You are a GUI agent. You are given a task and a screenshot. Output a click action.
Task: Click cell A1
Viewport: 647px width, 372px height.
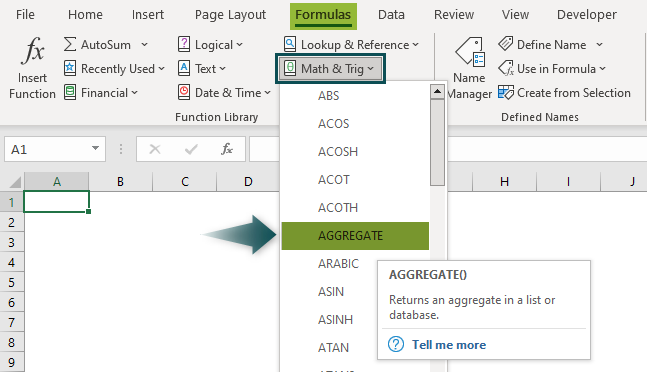tap(57, 202)
